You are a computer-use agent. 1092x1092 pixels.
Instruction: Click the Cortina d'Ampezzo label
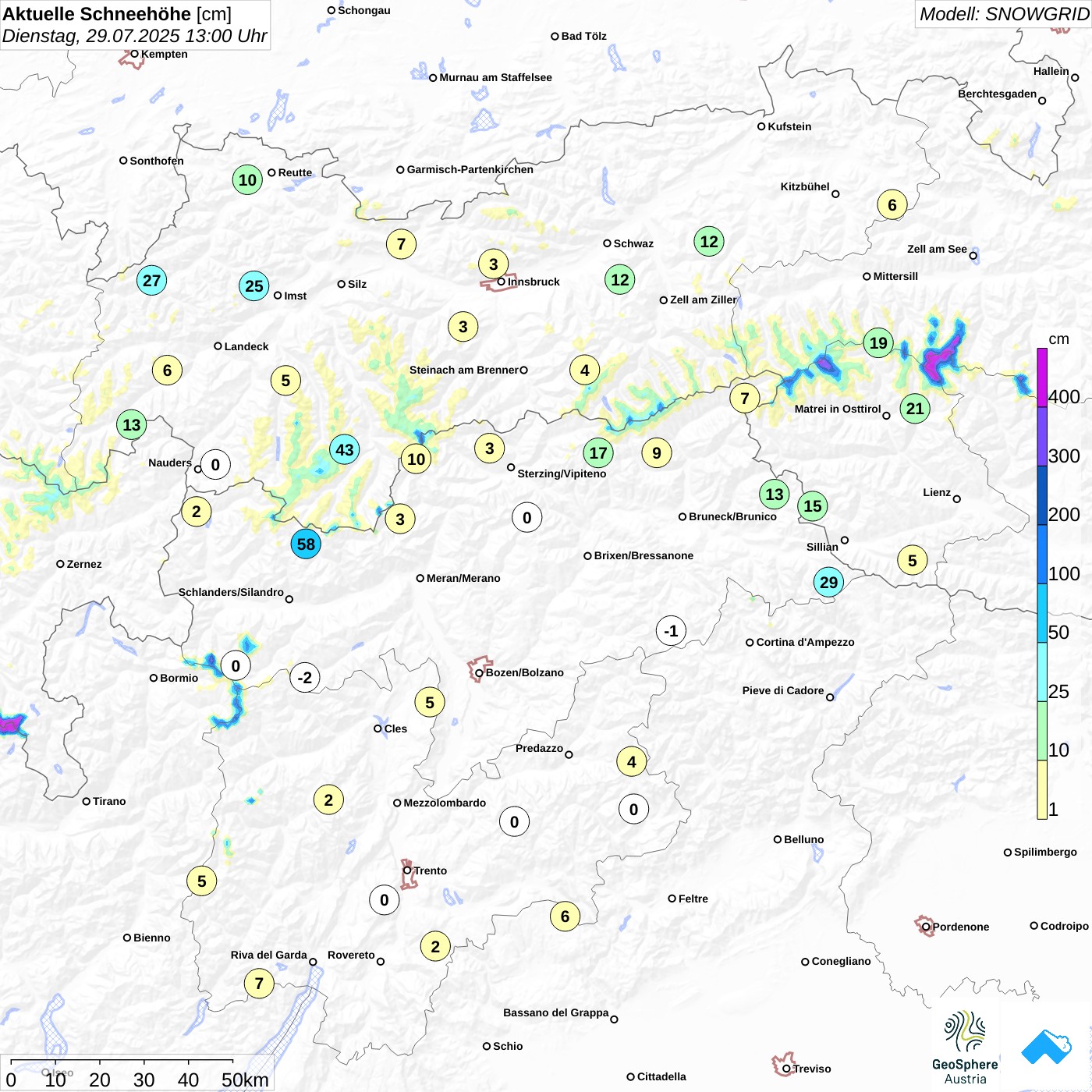click(x=806, y=642)
